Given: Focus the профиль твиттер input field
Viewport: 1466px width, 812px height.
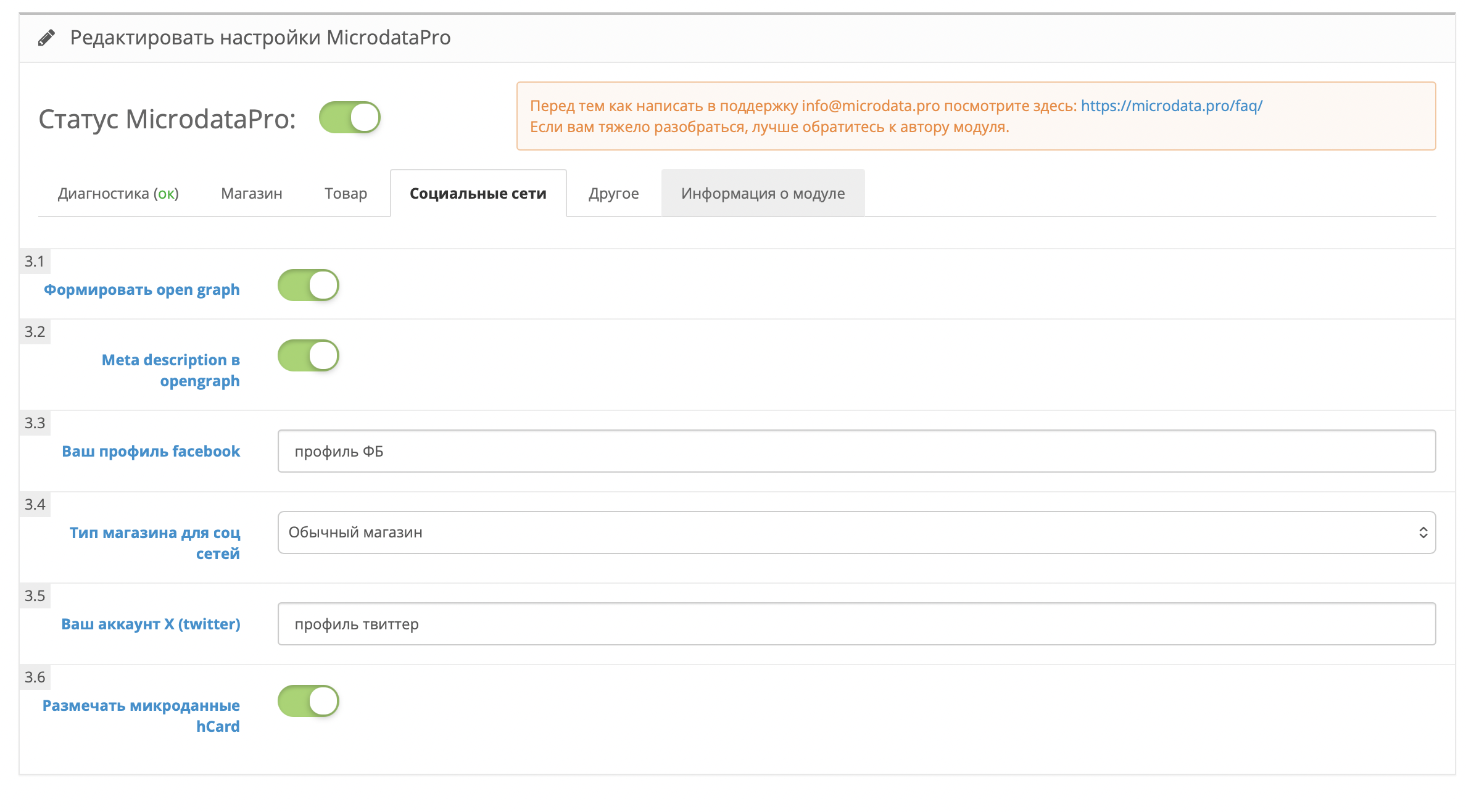Looking at the screenshot, I should tap(856, 624).
